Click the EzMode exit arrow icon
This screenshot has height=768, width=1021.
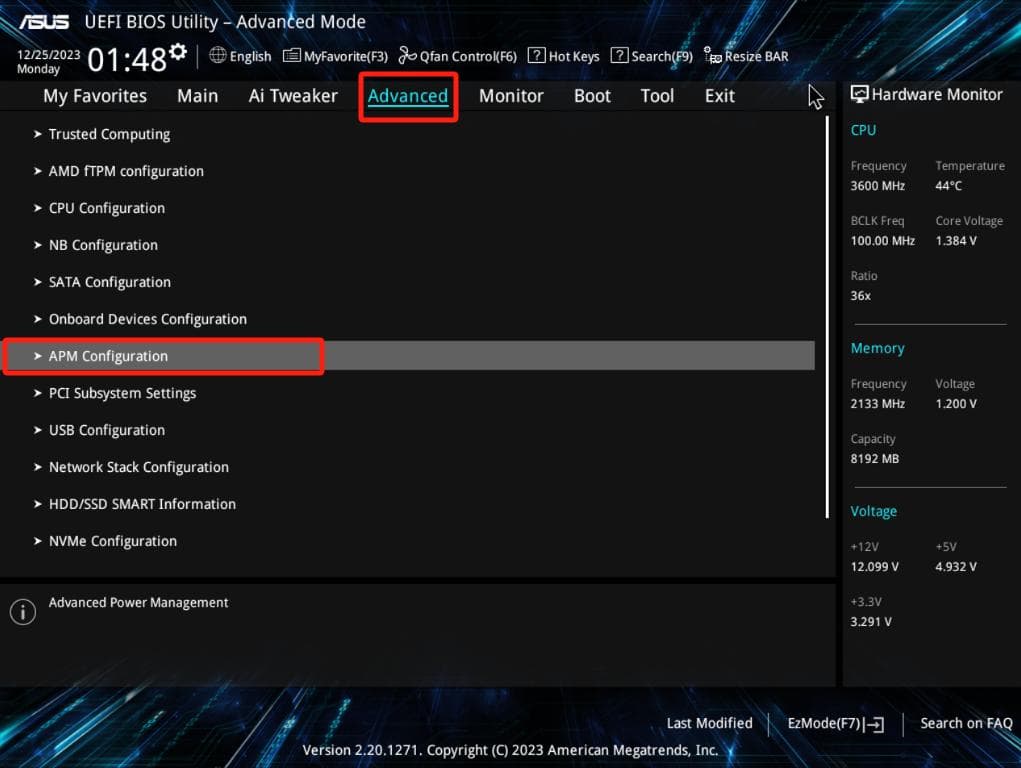(876, 724)
